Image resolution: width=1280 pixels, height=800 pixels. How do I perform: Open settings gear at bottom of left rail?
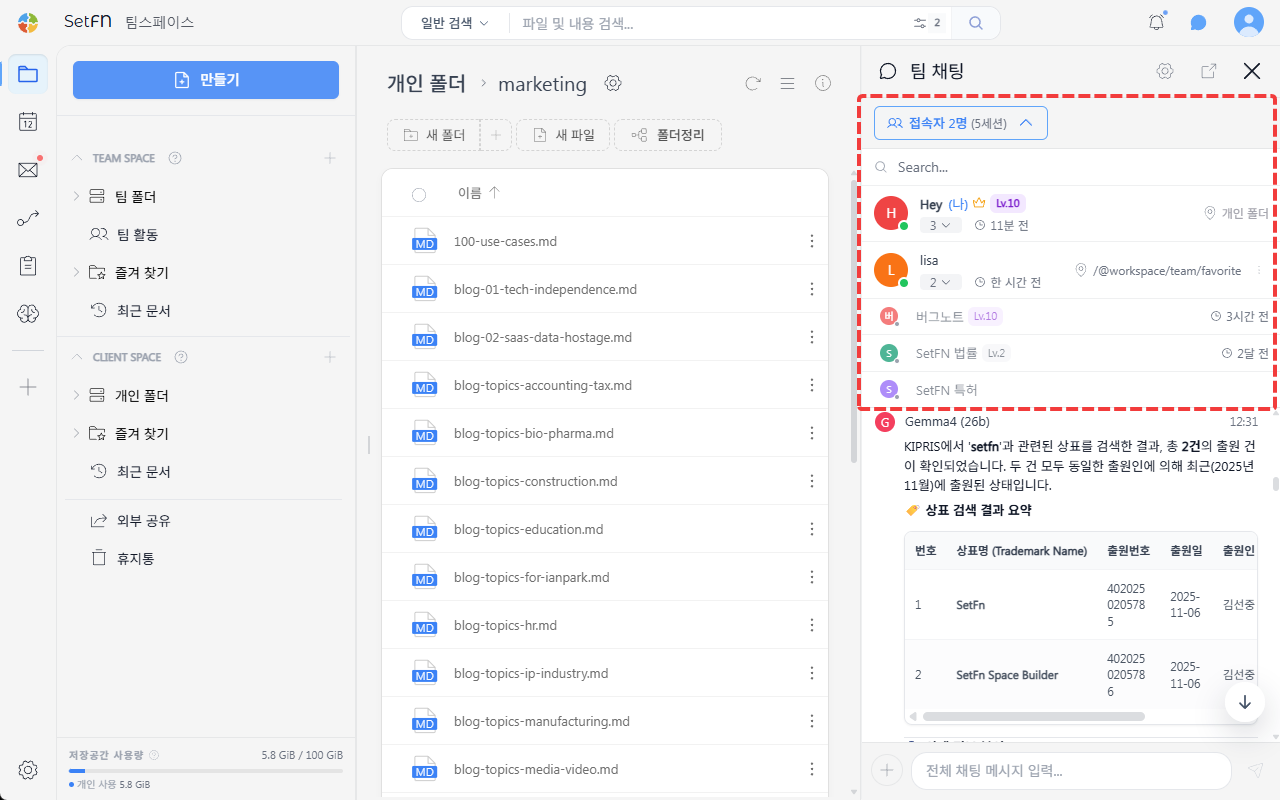pyautogui.click(x=28, y=770)
